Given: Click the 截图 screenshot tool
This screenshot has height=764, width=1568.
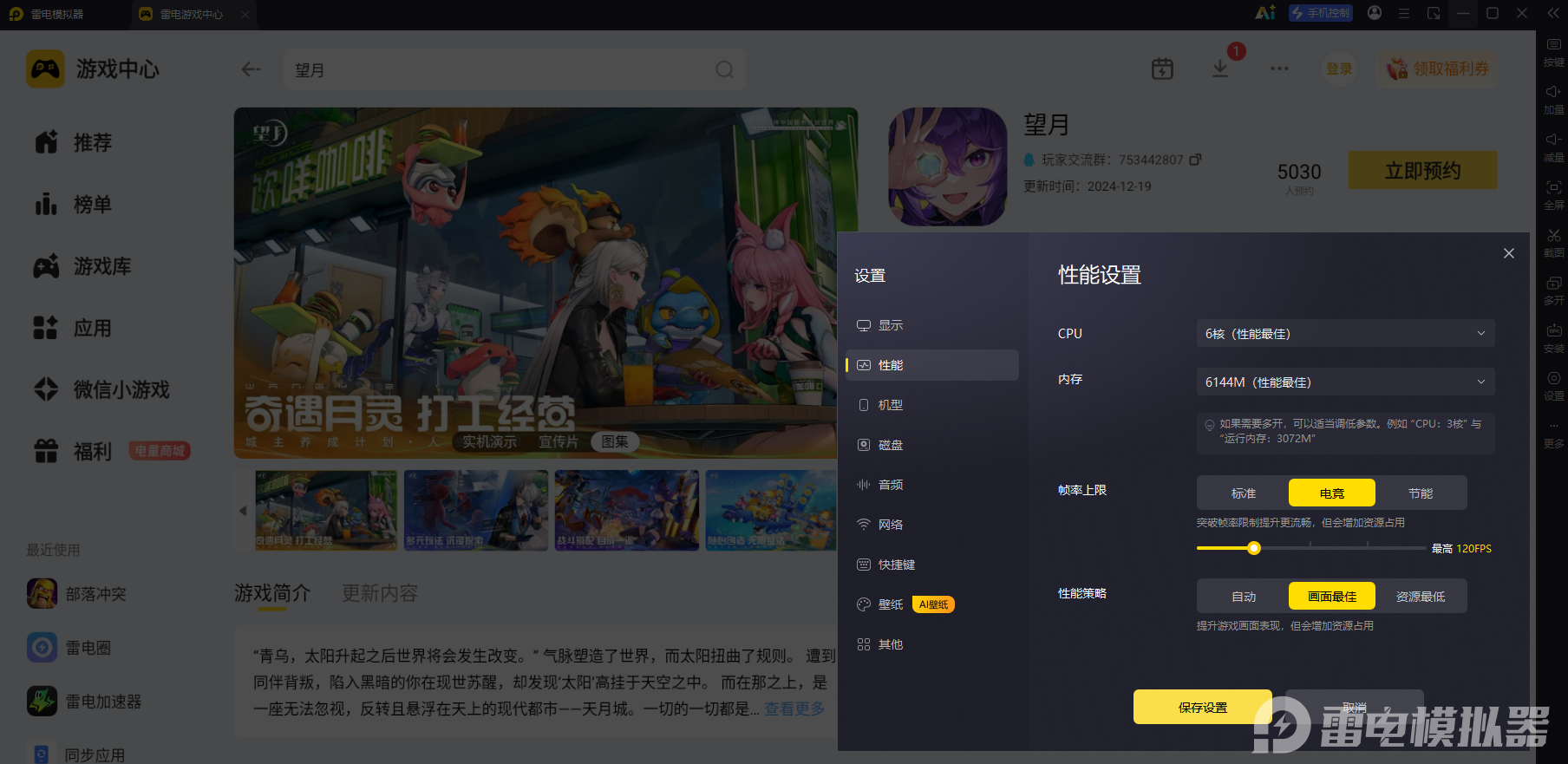Looking at the screenshot, I should 1553,243.
